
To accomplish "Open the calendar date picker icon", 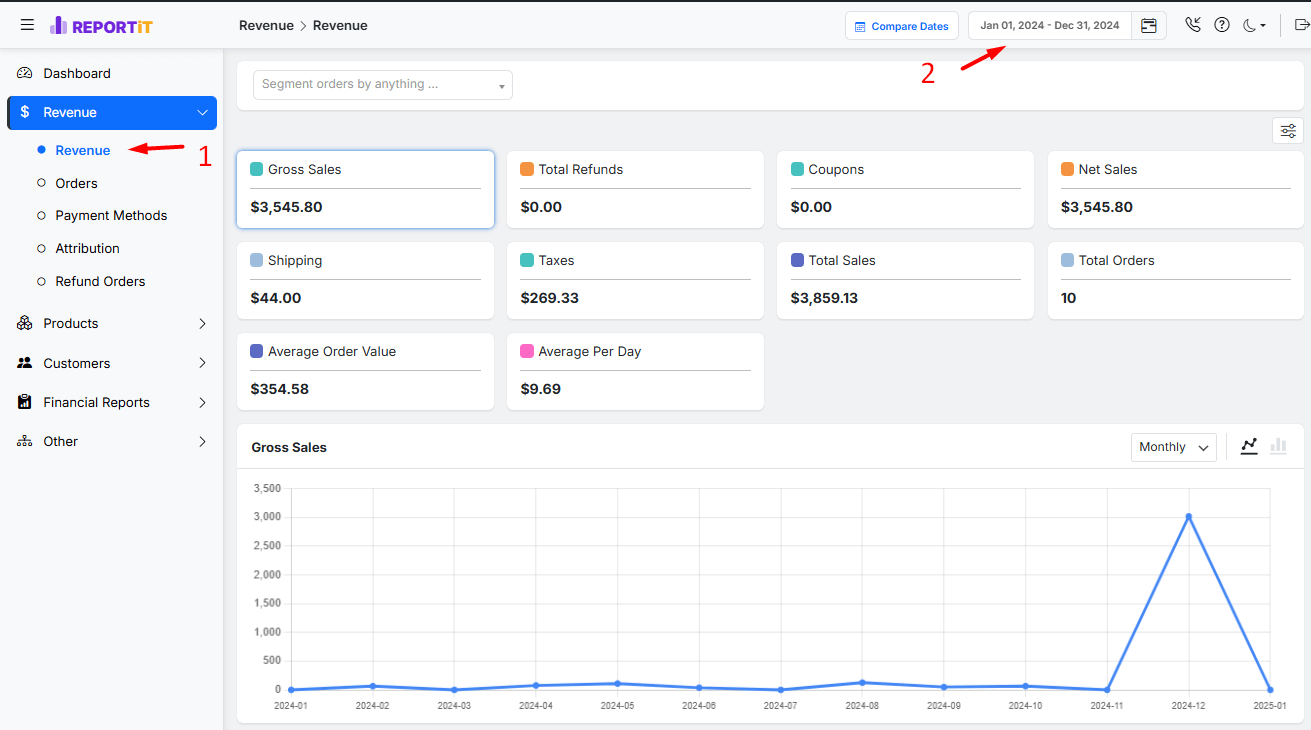I will pos(1149,26).
